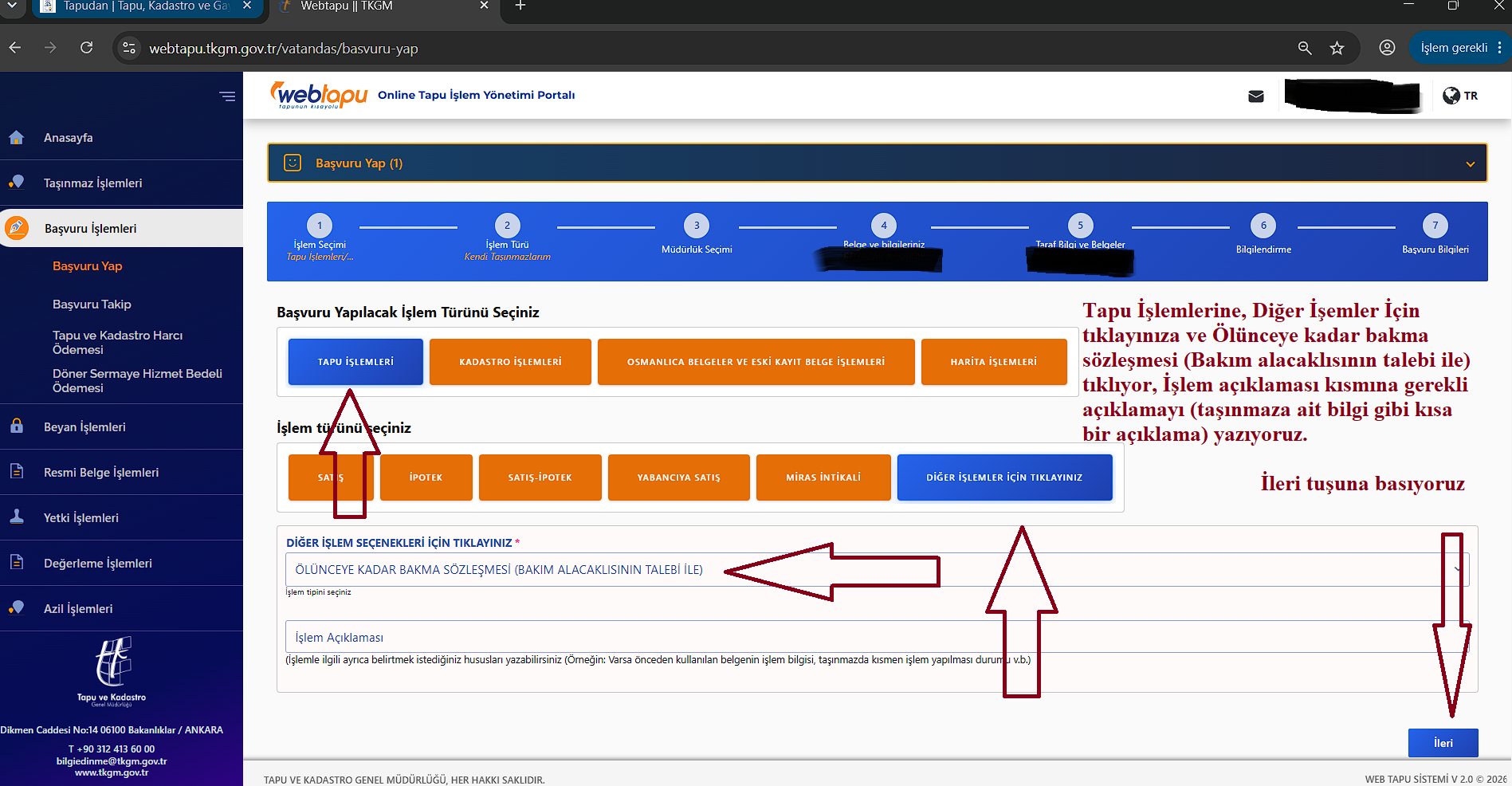Bookmark this page with the star icon
Screen dimensions: 1512x786
click(1337, 48)
